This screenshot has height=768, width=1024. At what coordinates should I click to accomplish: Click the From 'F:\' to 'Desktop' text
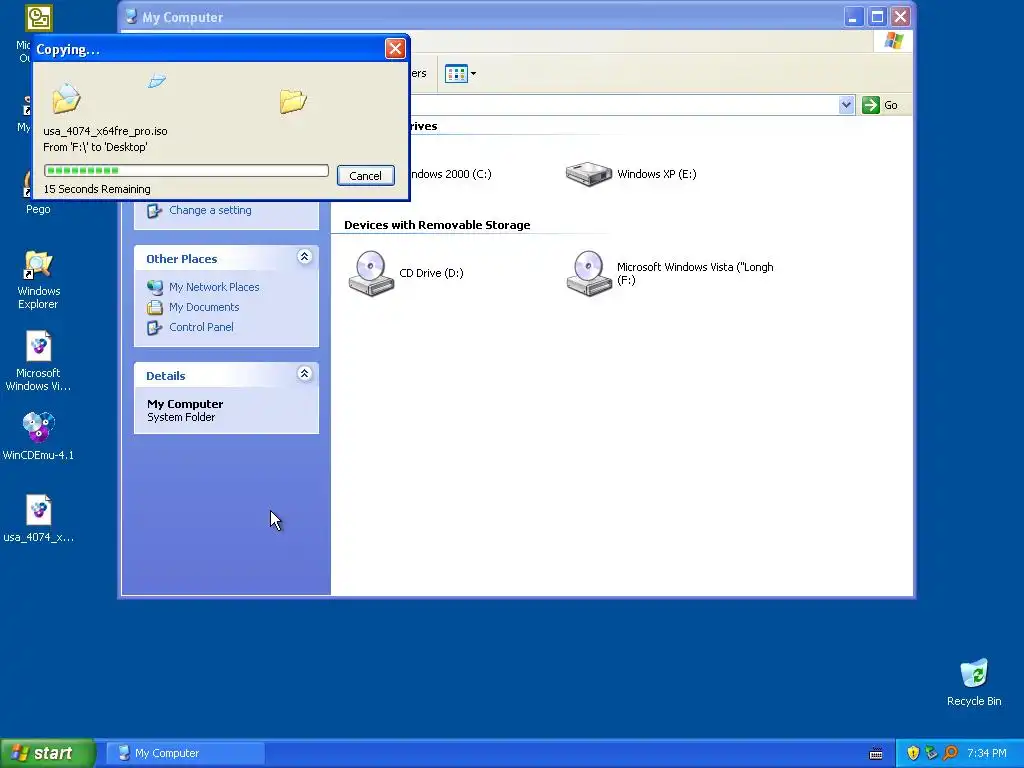[x=95, y=148]
